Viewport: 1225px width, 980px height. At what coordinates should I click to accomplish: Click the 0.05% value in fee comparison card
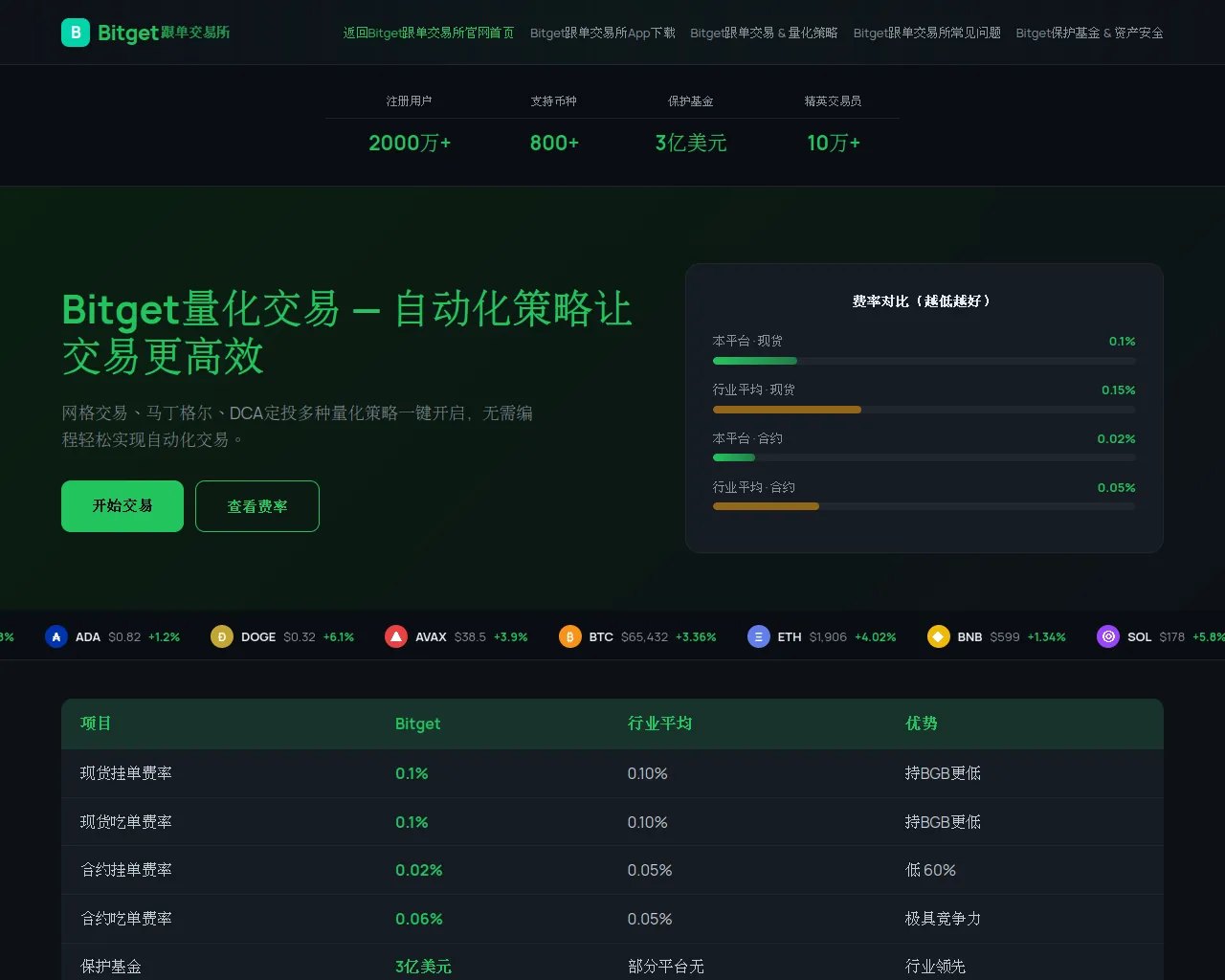pyautogui.click(x=1117, y=488)
